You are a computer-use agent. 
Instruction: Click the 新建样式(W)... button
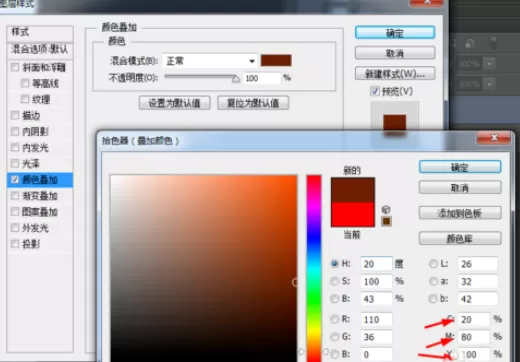[395, 74]
